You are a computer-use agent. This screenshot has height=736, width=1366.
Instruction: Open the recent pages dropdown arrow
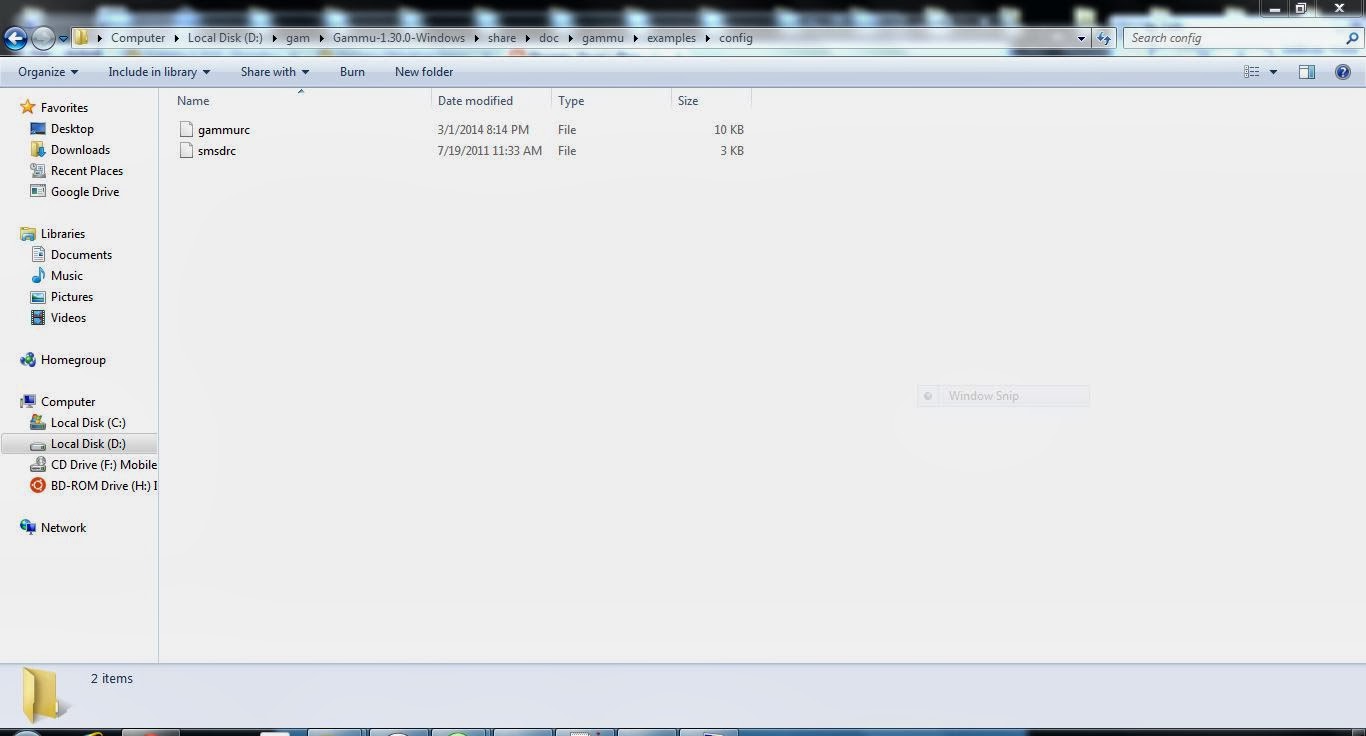point(63,39)
